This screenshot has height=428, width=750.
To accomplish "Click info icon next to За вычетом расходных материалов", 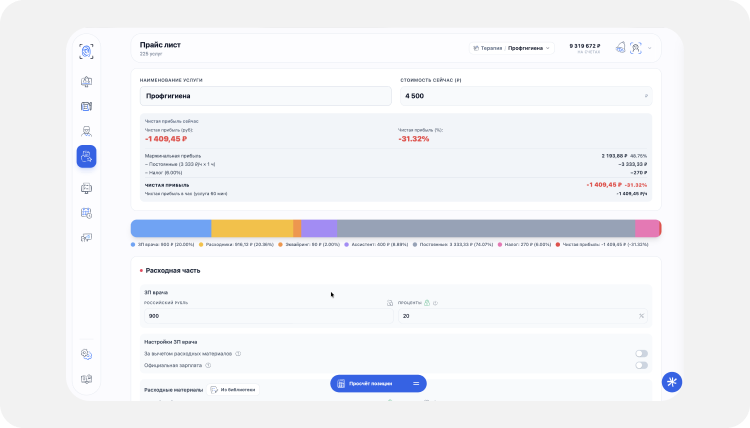I will coord(238,354).
